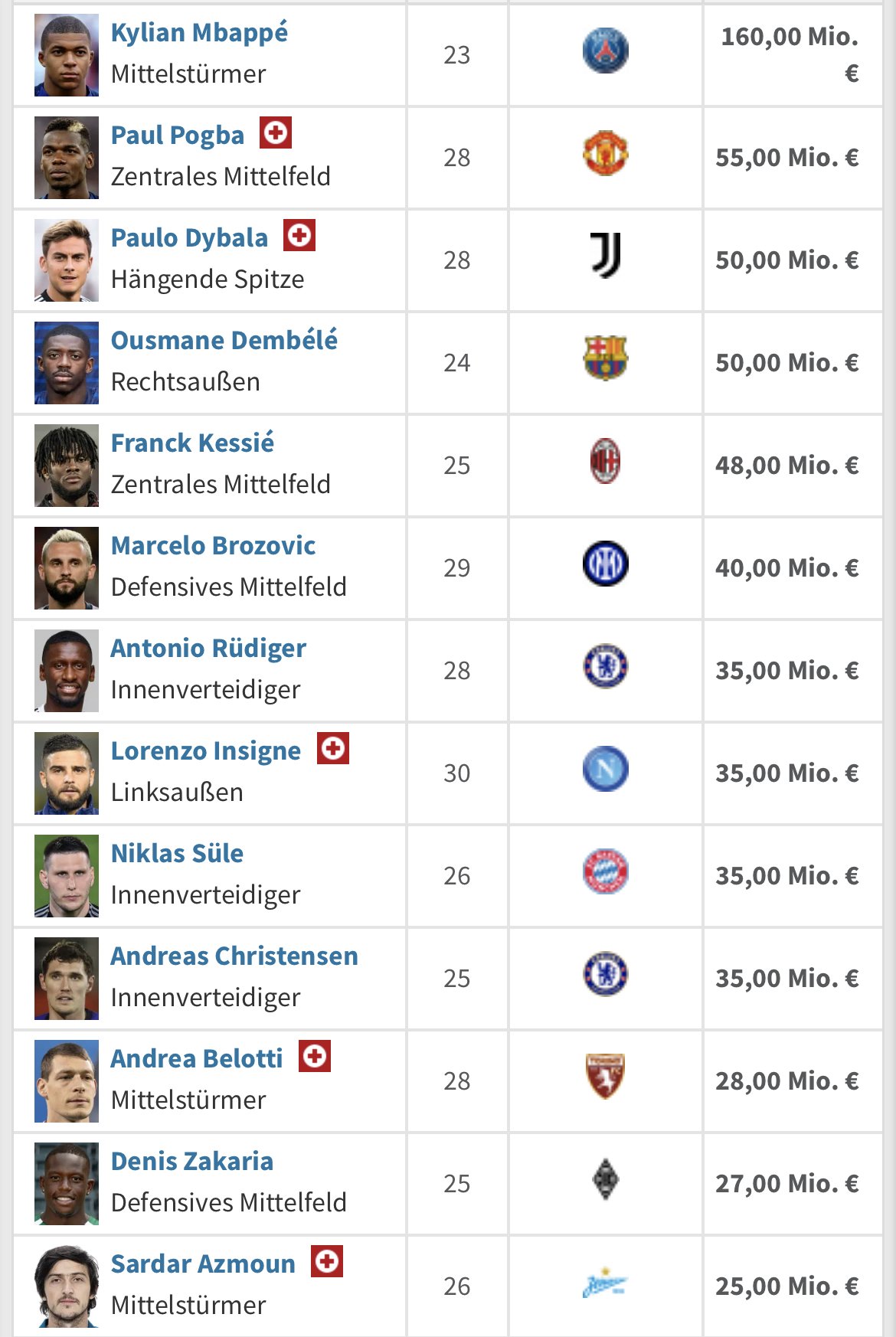Click Franck Kessié's portrait thumbnail
This screenshot has height=1337, width=896.
(67, 466)
